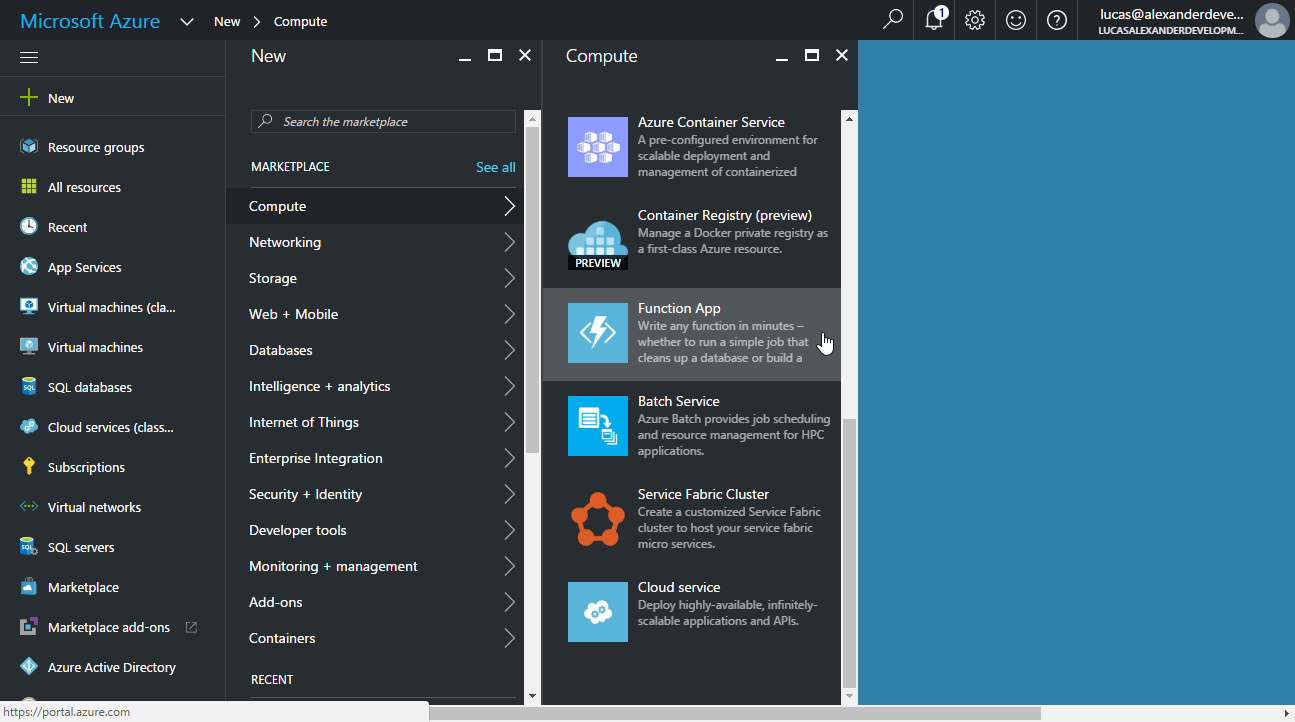Expand the Web + Mobile chevron
The width and height of the screenshot is (1295, 722).
click(510, 314)
